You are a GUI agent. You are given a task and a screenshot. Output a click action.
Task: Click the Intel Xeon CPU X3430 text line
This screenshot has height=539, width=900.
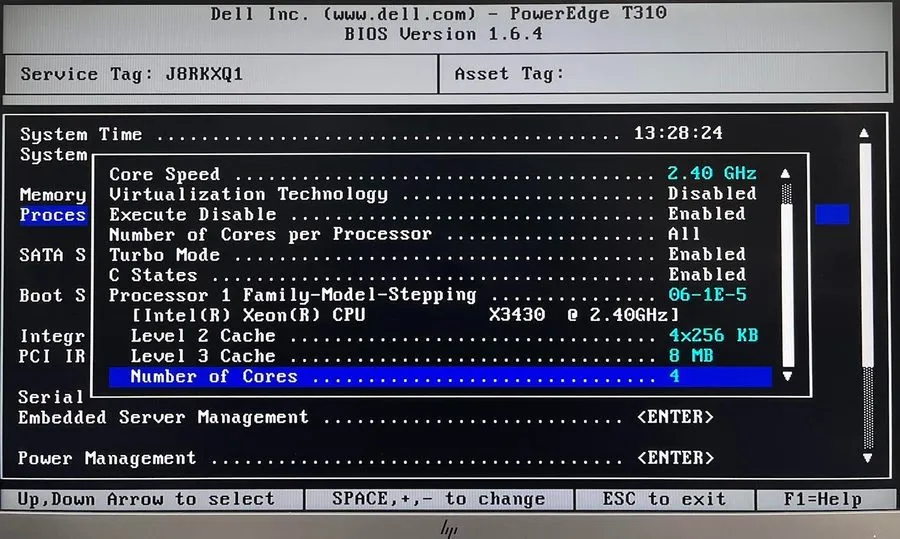tap(405, 315)
